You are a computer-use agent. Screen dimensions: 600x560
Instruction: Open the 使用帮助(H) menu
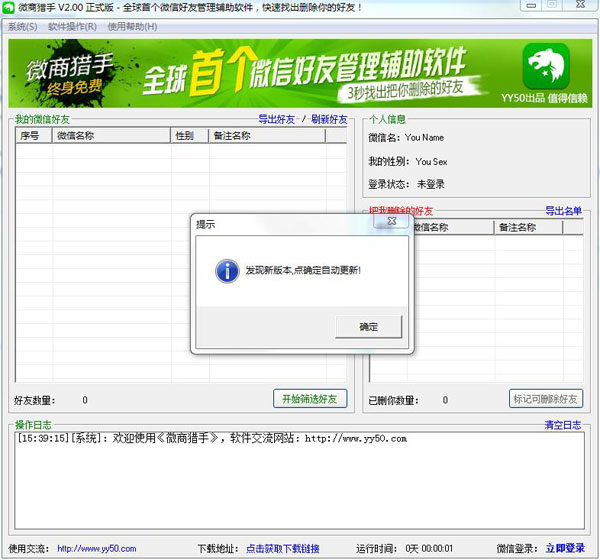[132, 26]
